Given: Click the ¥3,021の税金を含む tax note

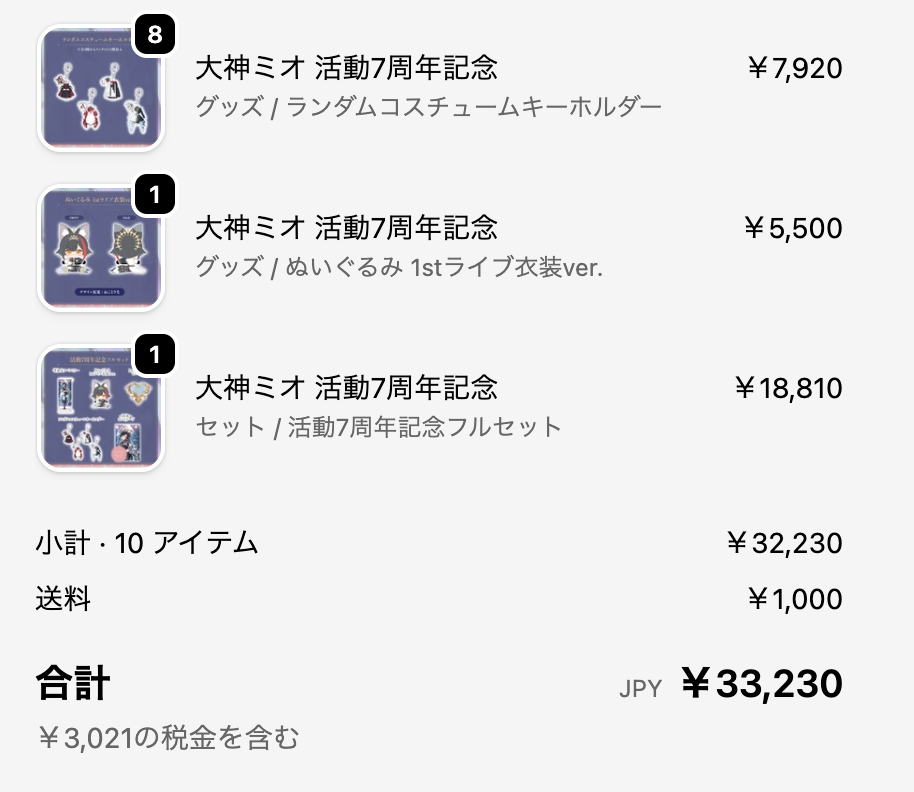Looking at the screenshot, I should pyautogui.click(x=168, y=739).
